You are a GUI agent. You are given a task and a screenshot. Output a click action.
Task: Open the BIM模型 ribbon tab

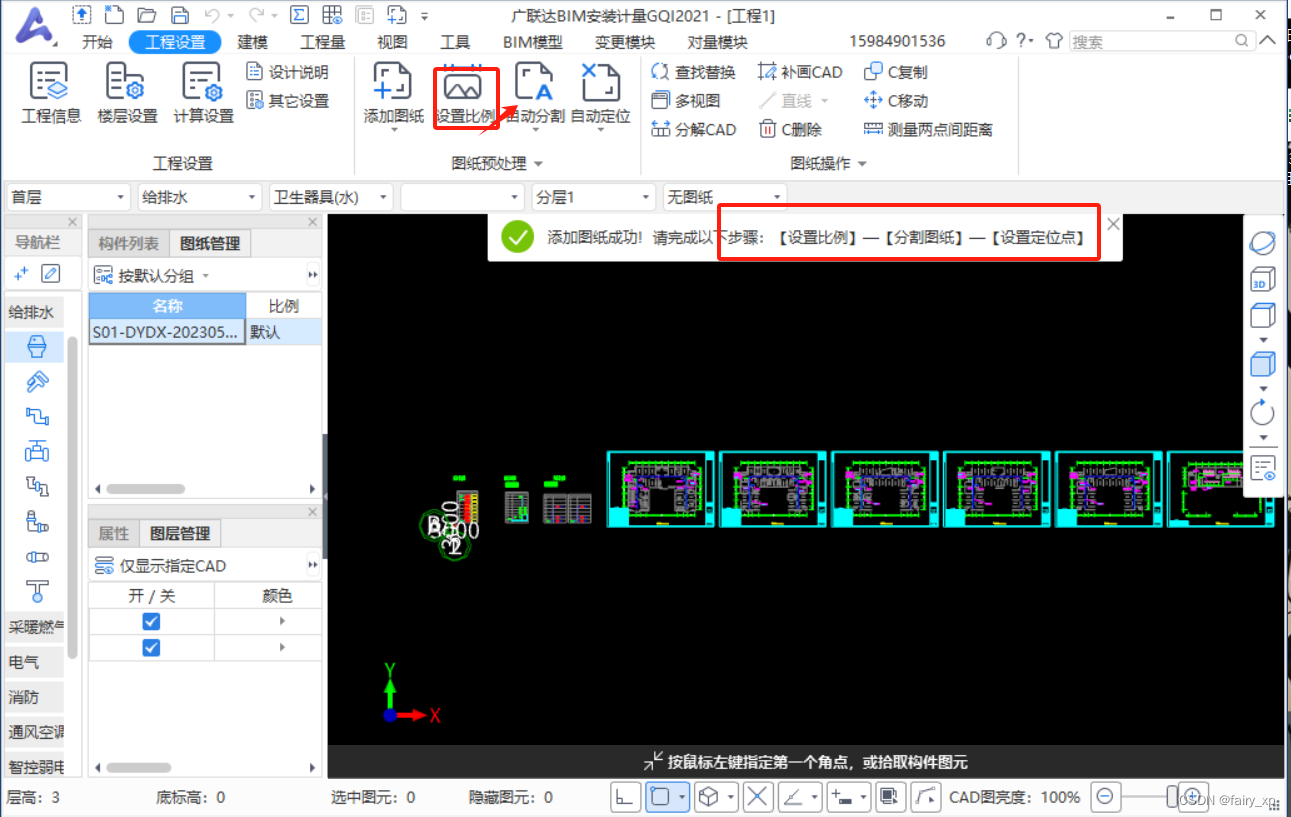click(532, 42)
